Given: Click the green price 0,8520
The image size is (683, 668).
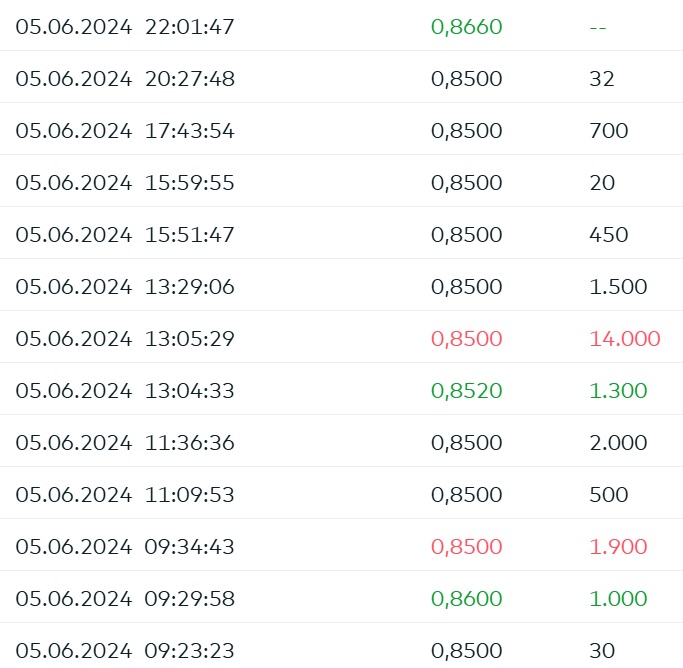Looking at the screenshot, I should pyautogui.click(x=466, y=391).
